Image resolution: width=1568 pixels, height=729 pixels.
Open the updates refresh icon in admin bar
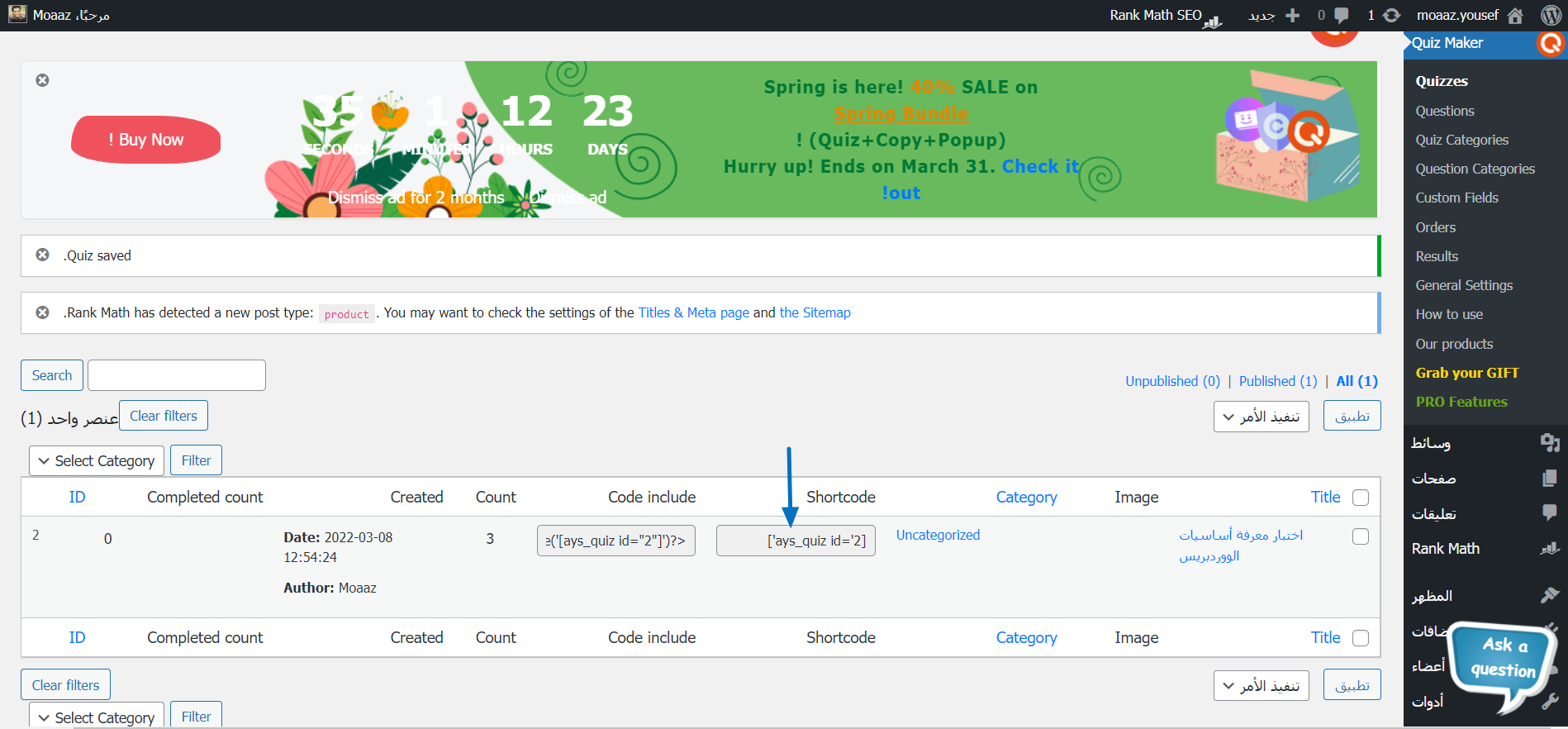(1392, 15)
